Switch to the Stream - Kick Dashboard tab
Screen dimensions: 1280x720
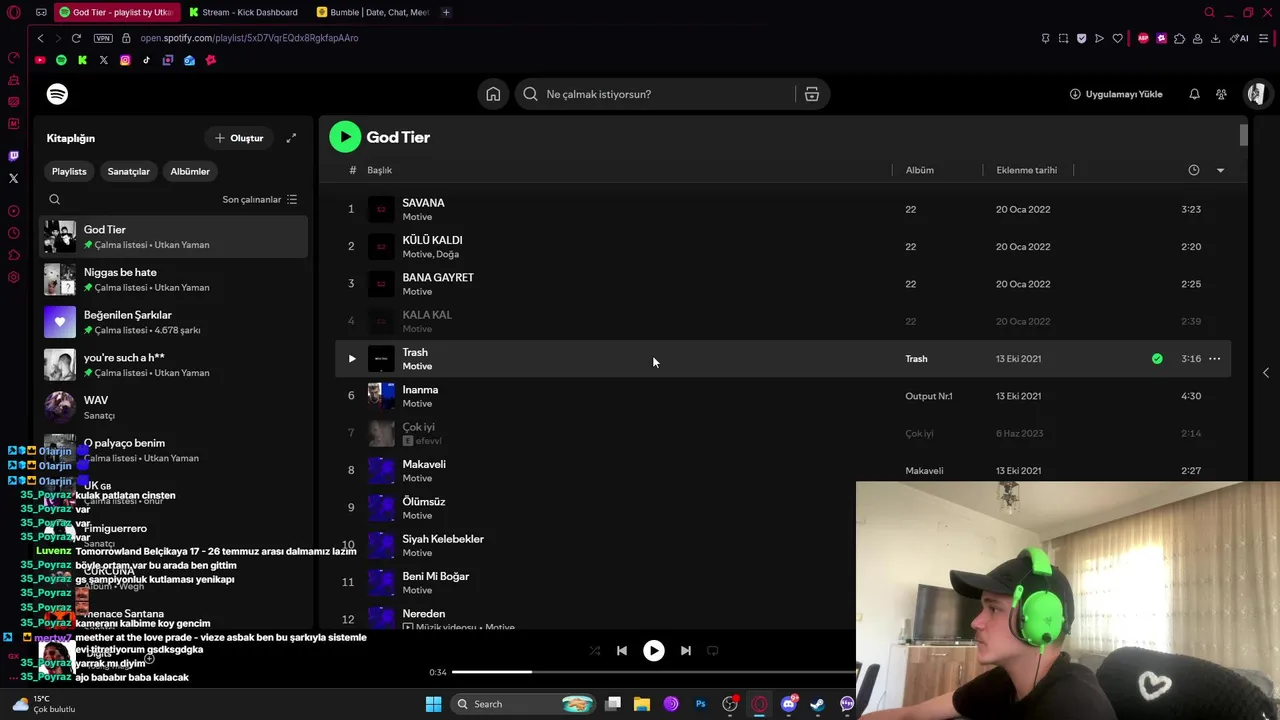[x=243, y=12]
